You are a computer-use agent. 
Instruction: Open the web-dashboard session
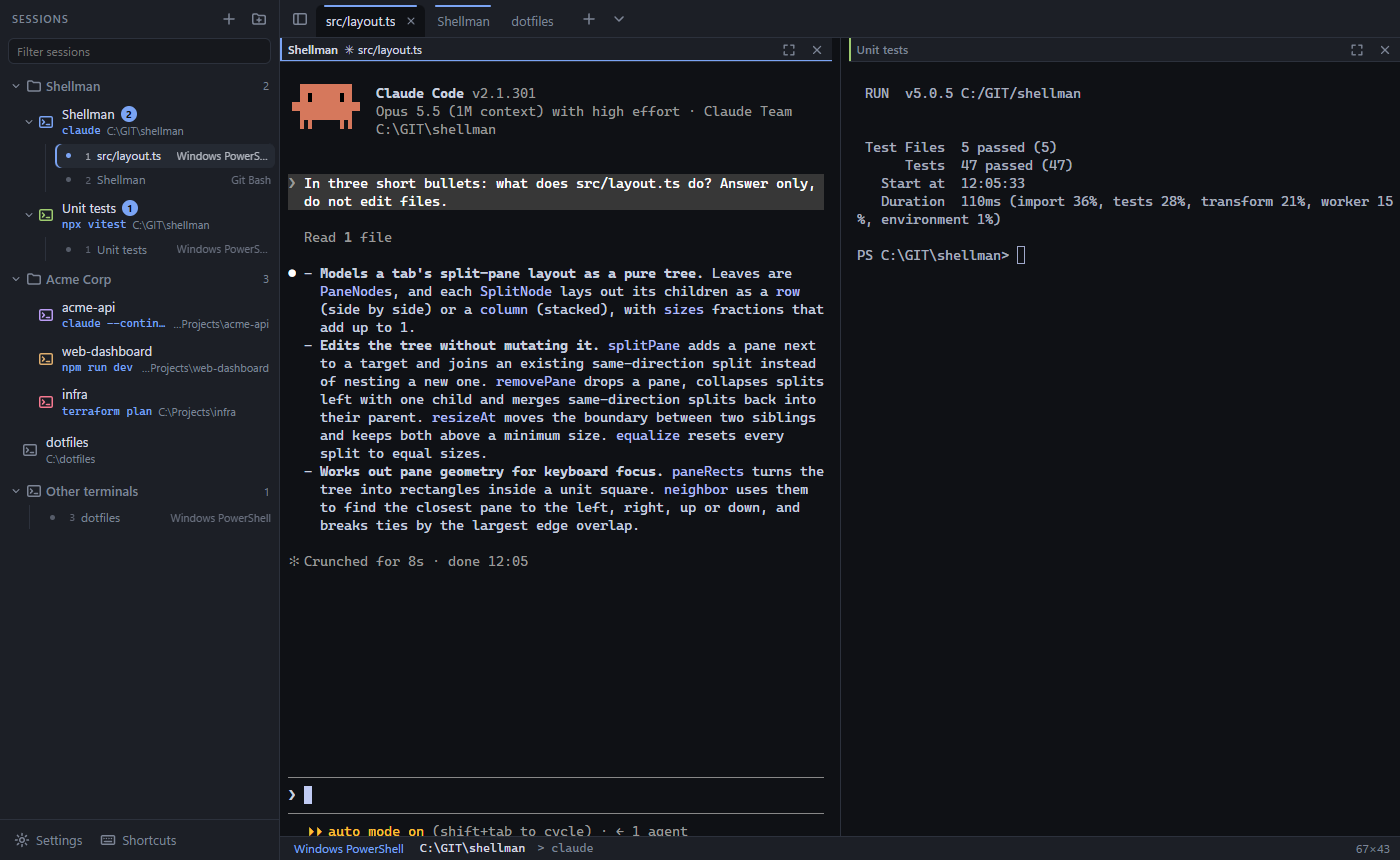pos(153,359)
